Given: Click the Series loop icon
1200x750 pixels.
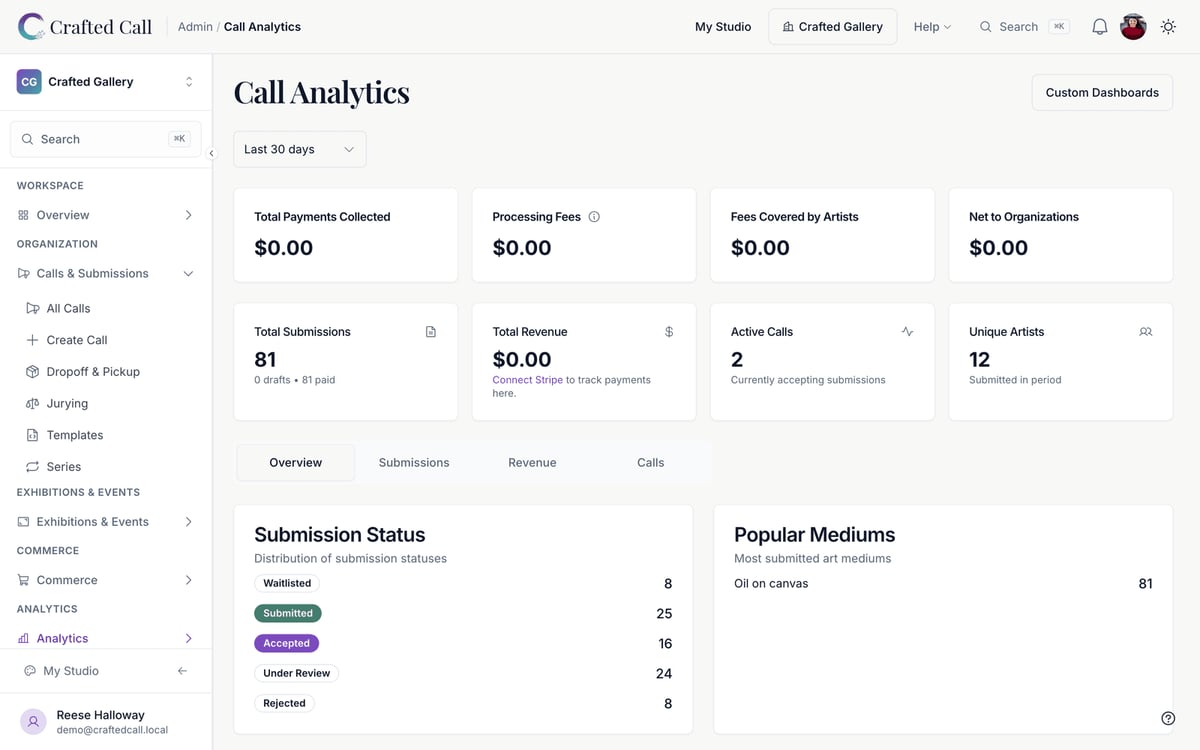Looking at the screenshot, I should coord(33,467).
